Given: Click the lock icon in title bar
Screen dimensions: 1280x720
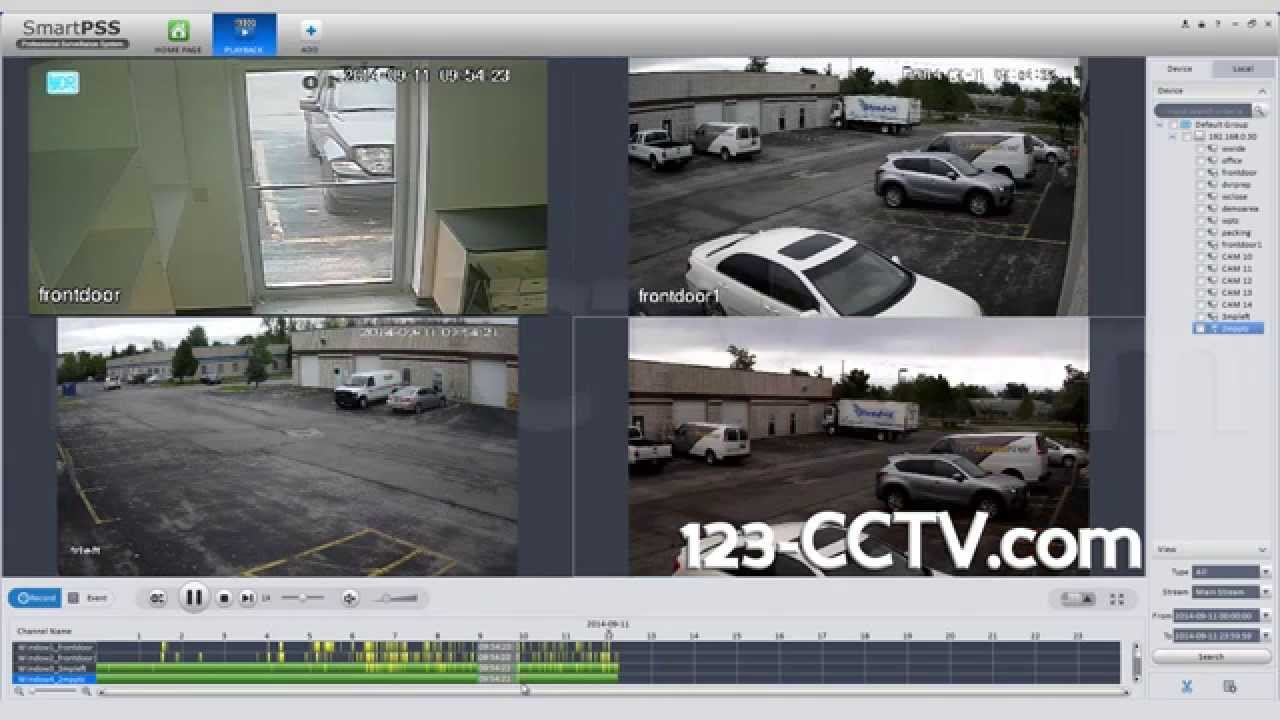Looking at the screenshot, I should point(1201,24).
